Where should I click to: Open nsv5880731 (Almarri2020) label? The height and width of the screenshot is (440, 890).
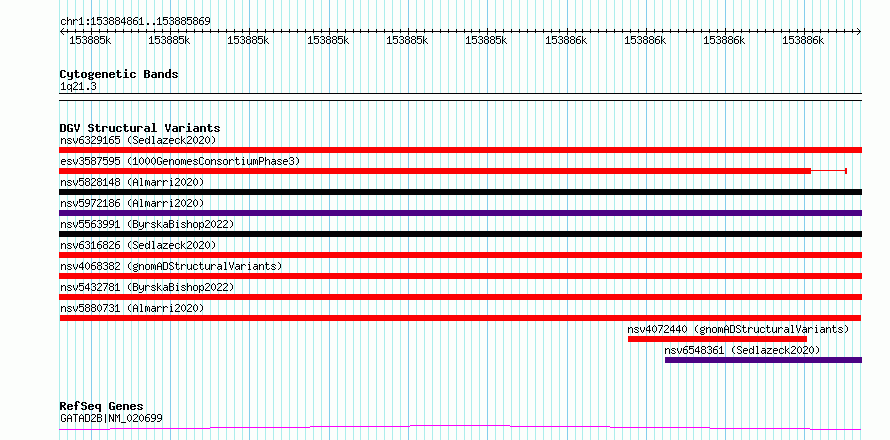132,308
